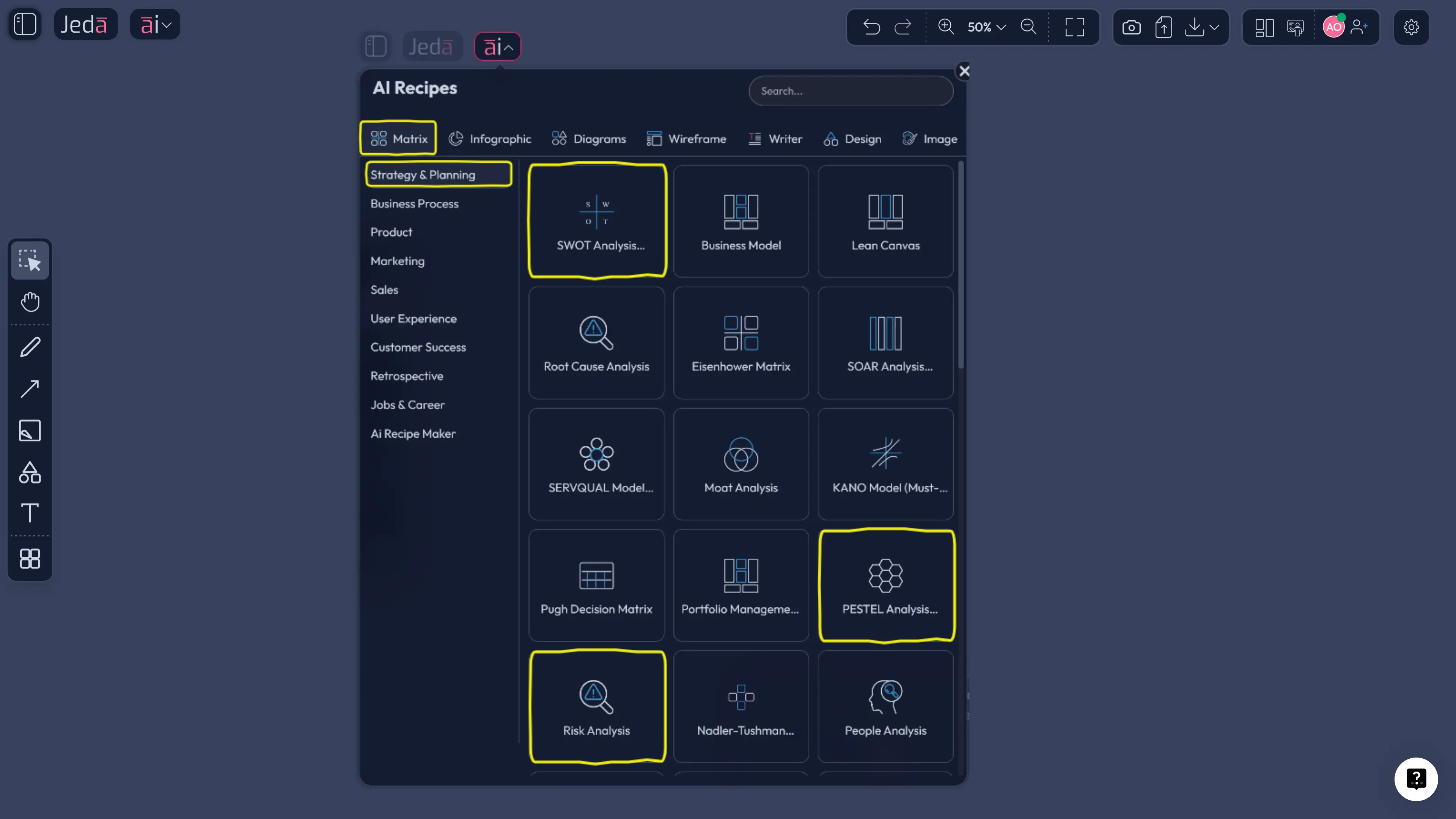Open the Ai Recipe Maker category
The height and width of the screenshot is (819, 1456).
pos(413,434)
